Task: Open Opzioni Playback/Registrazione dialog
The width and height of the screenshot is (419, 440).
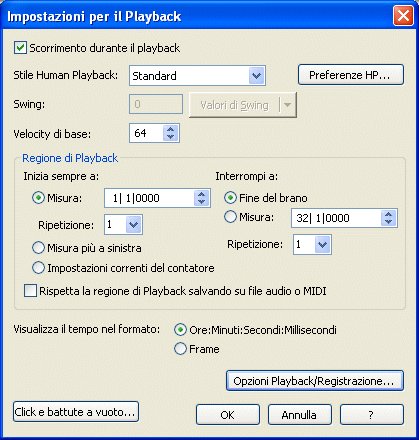Action: pos(315,381)
